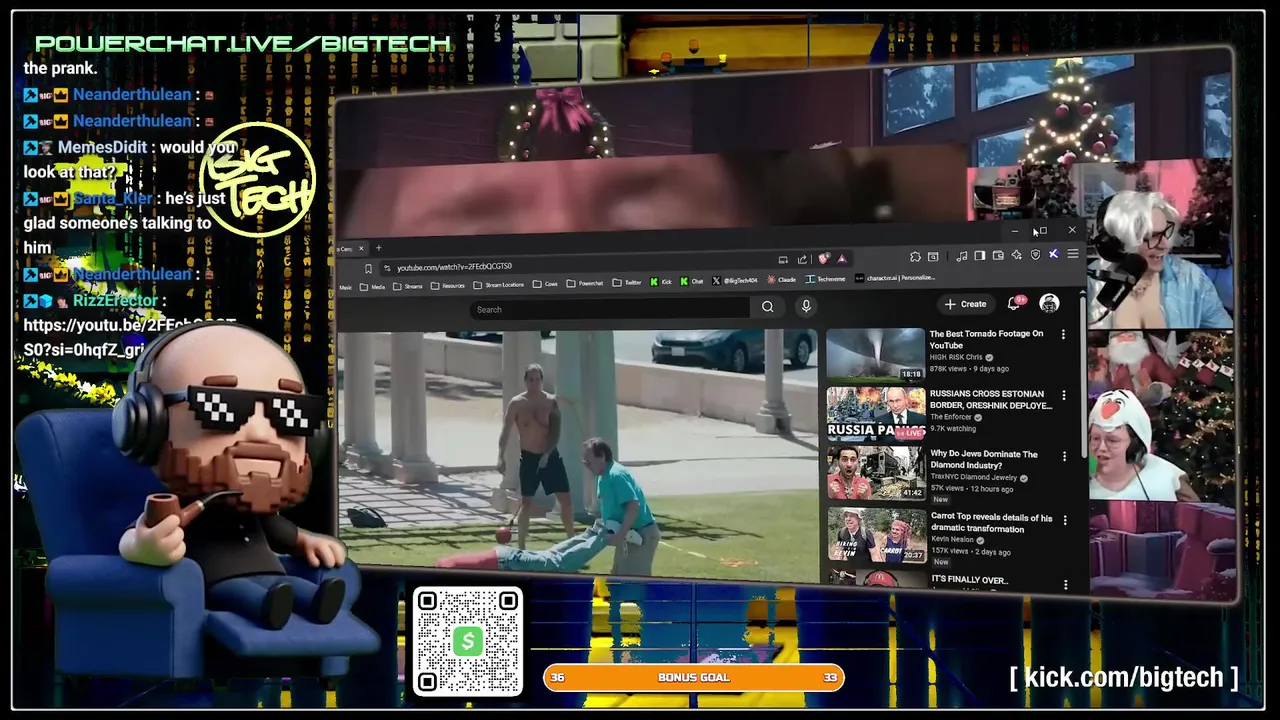Click the RizzErector username in chat
Screen dimensions: 1280x720
pos(116,300)
